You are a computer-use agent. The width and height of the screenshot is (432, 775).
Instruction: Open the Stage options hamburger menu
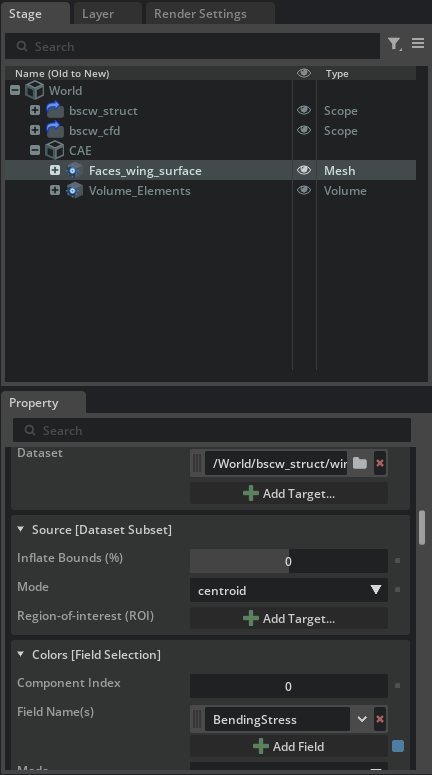[418, 43]
